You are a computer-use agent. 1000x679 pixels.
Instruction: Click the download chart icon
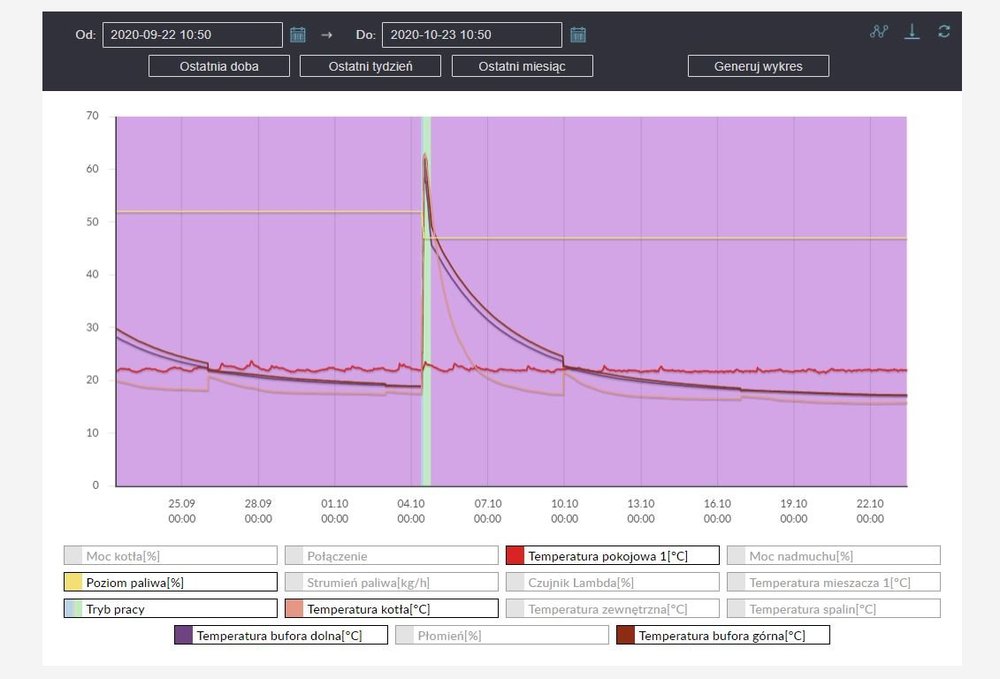pos(911,31)
